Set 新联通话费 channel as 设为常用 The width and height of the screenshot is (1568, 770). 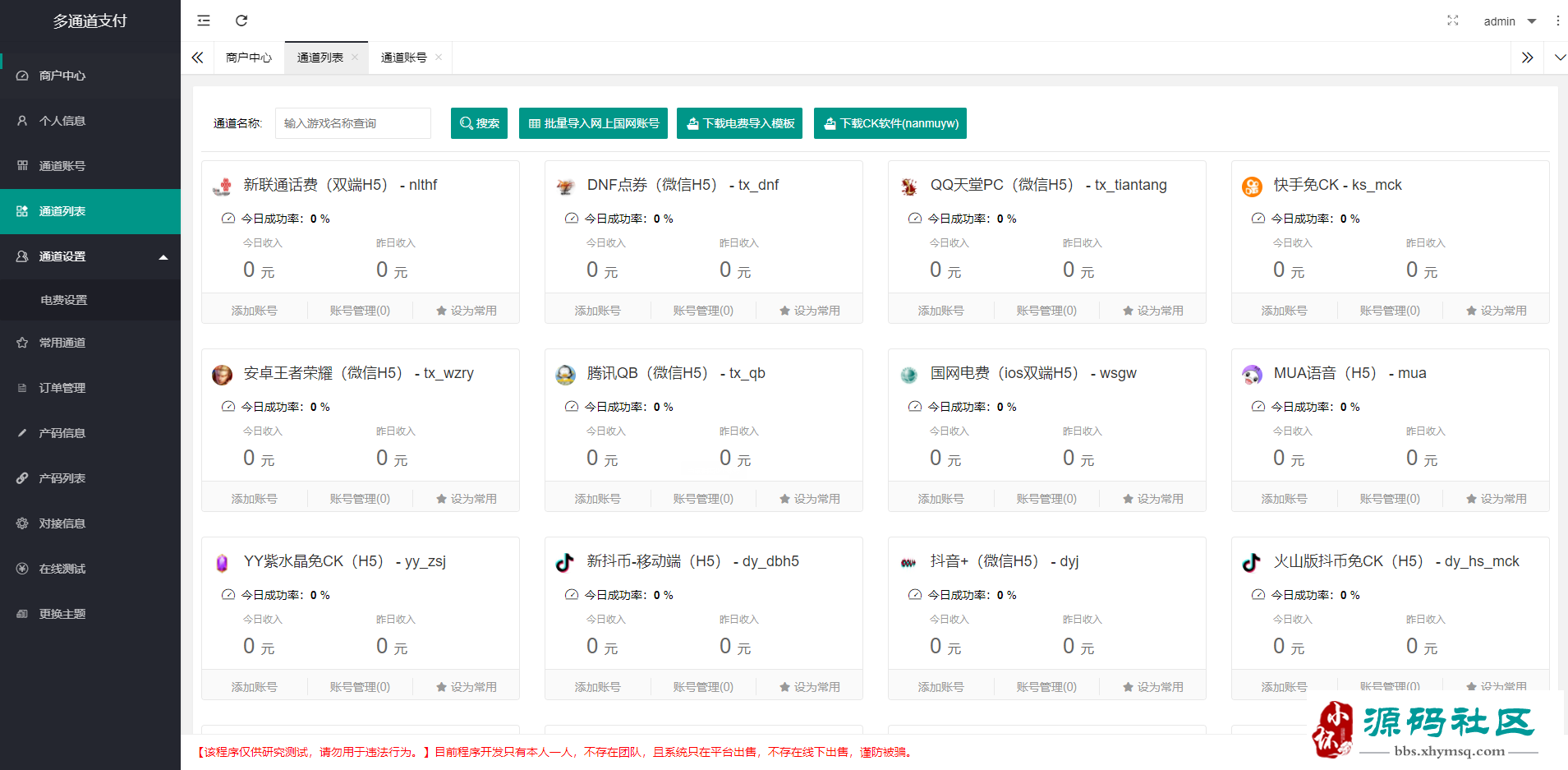(x=466, y=311)
